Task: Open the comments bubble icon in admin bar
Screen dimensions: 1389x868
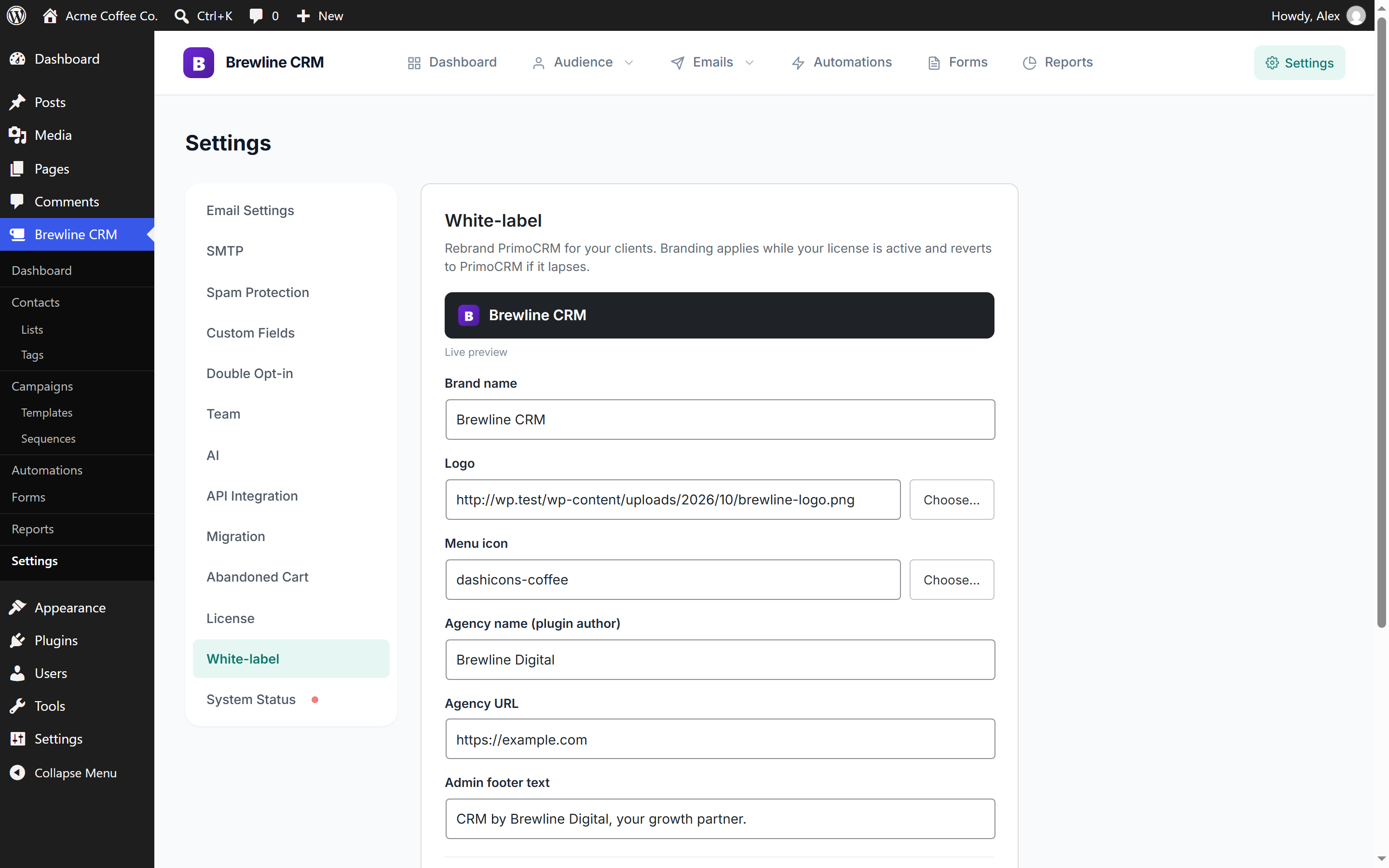Action: (256, 15)
